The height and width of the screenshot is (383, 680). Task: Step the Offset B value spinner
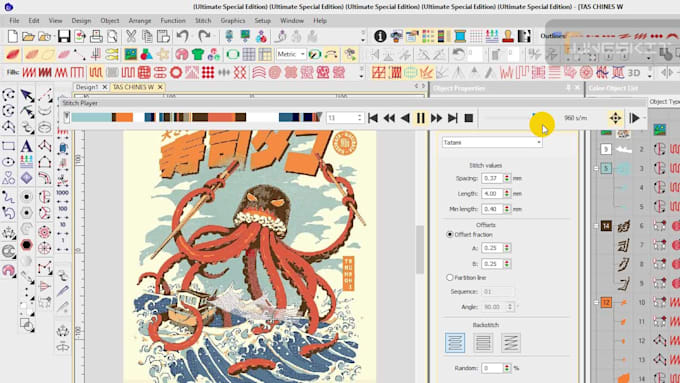[507, 264]
